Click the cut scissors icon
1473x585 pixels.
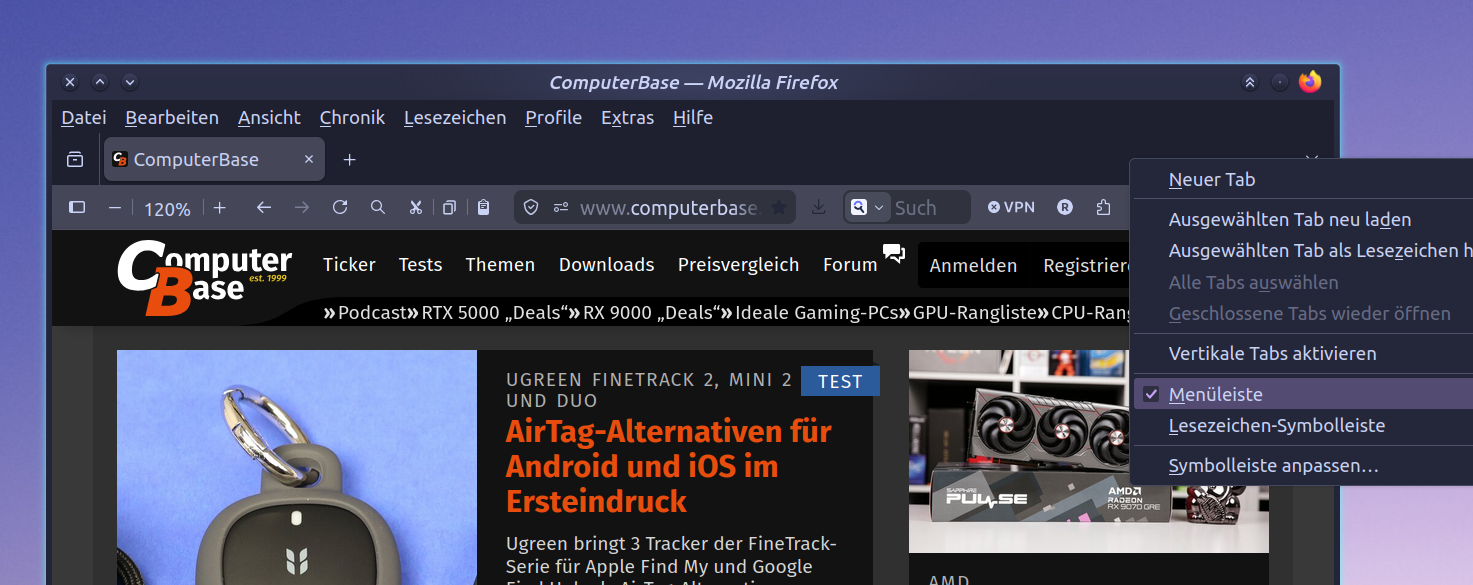click(x=416, y=208)
